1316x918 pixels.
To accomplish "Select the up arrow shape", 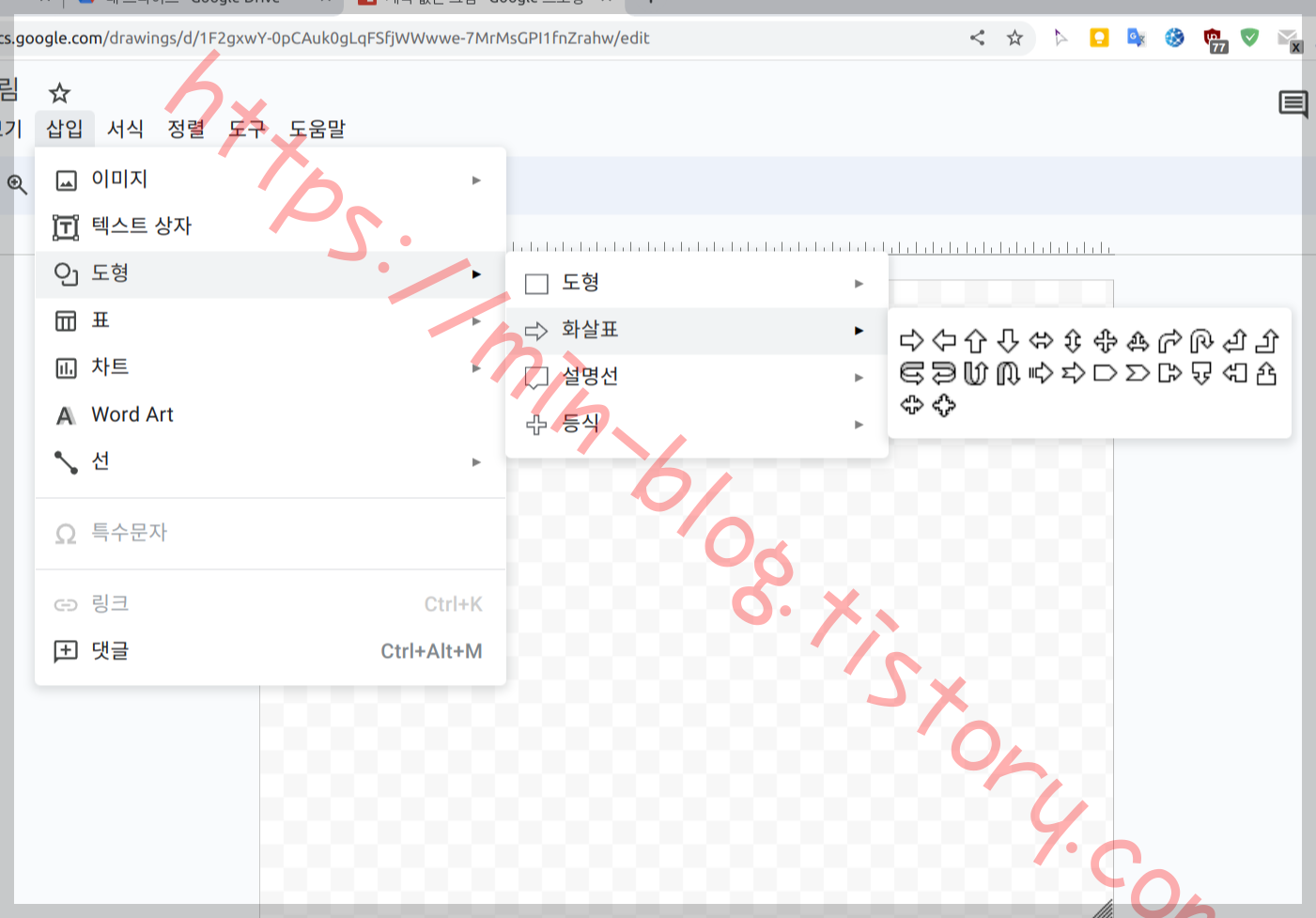I will click(x=976, y=340).
